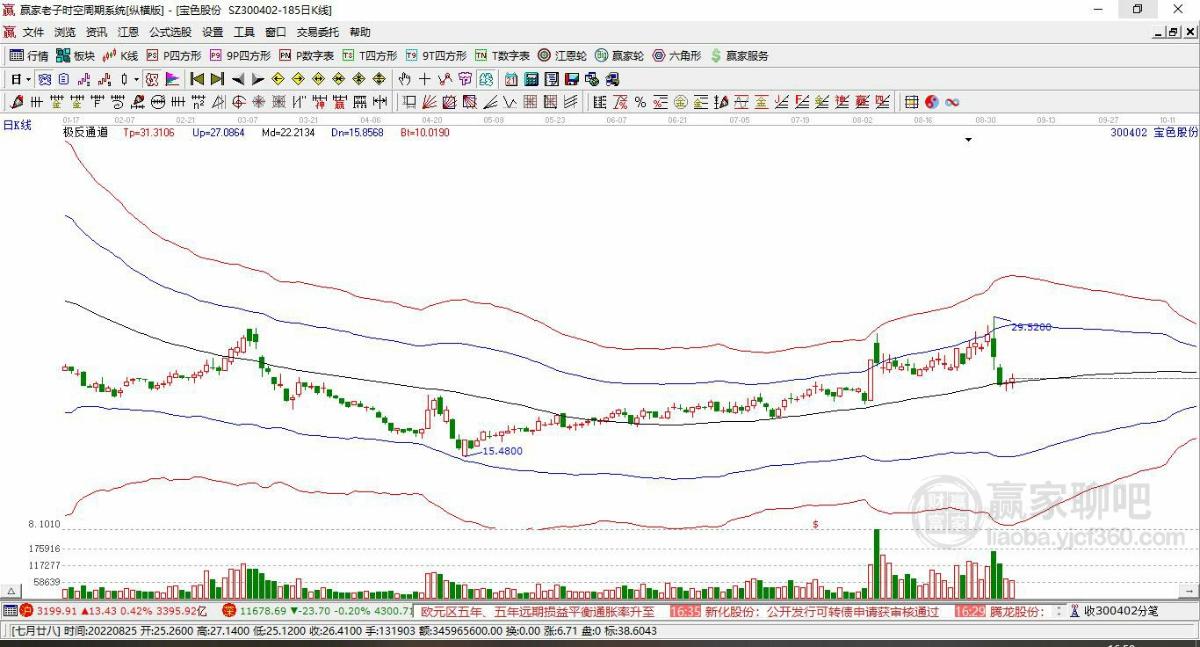The width and height of the screenshot is (1200, 647).
Task: Click the red starburst angle tool
Action: 258,101
